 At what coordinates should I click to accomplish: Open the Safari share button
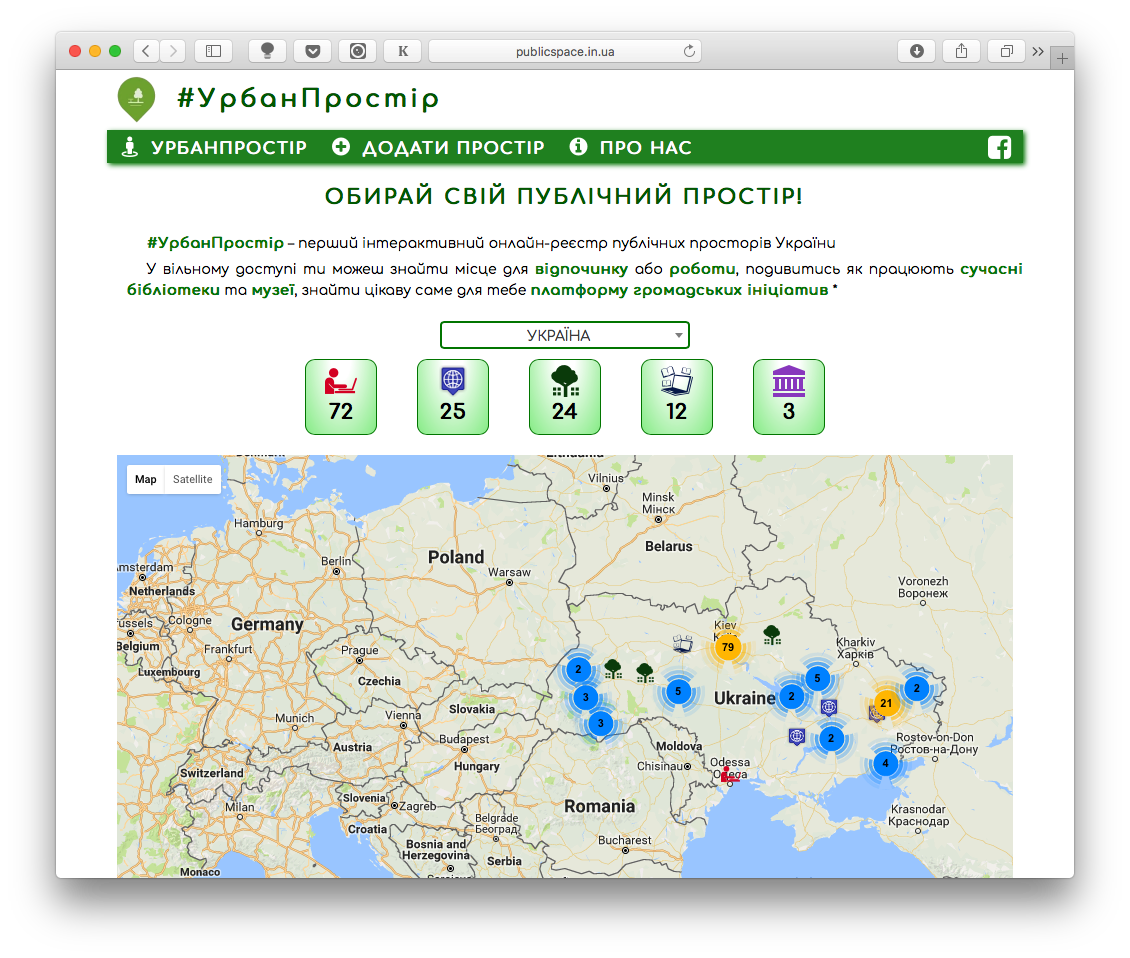tap(961, 51)
